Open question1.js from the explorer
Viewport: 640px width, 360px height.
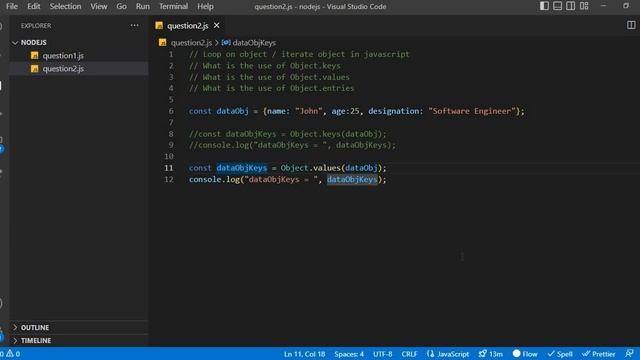coord(63,56)
